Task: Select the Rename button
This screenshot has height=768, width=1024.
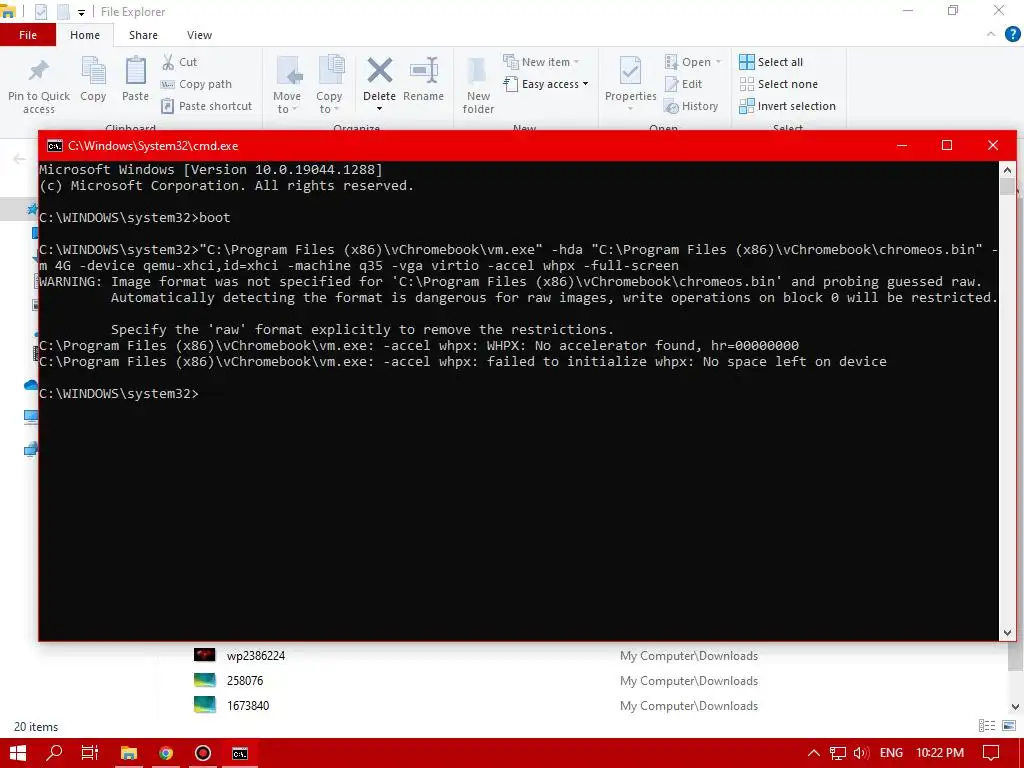Action: pyautogui.click(x=423, y=80)
